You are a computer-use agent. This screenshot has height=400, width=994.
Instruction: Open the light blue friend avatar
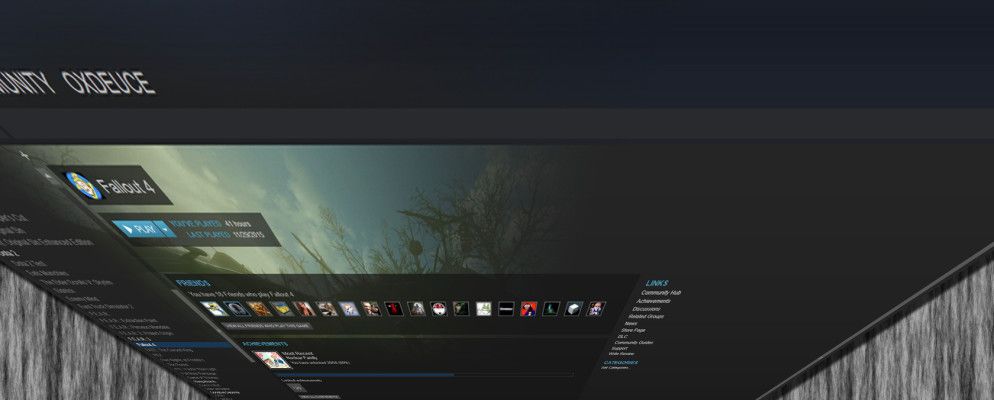(349, 309)
